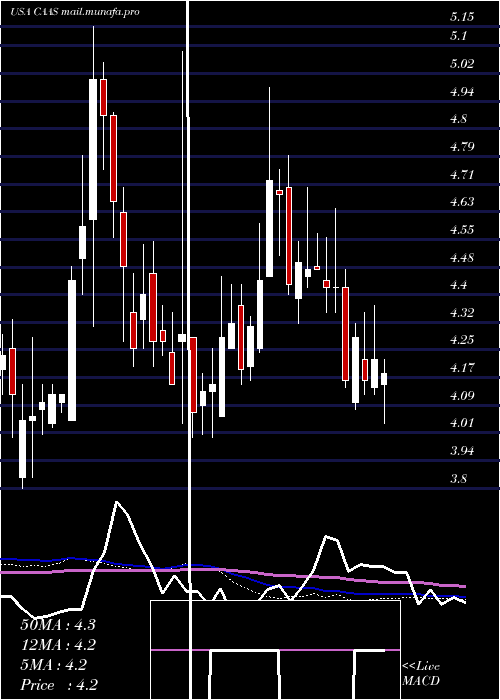This screenshot has width=500, height=700.
Task: Click the 'Price : 4.2' indicator text
Action: pyautogui.click(x=59, y=685)
